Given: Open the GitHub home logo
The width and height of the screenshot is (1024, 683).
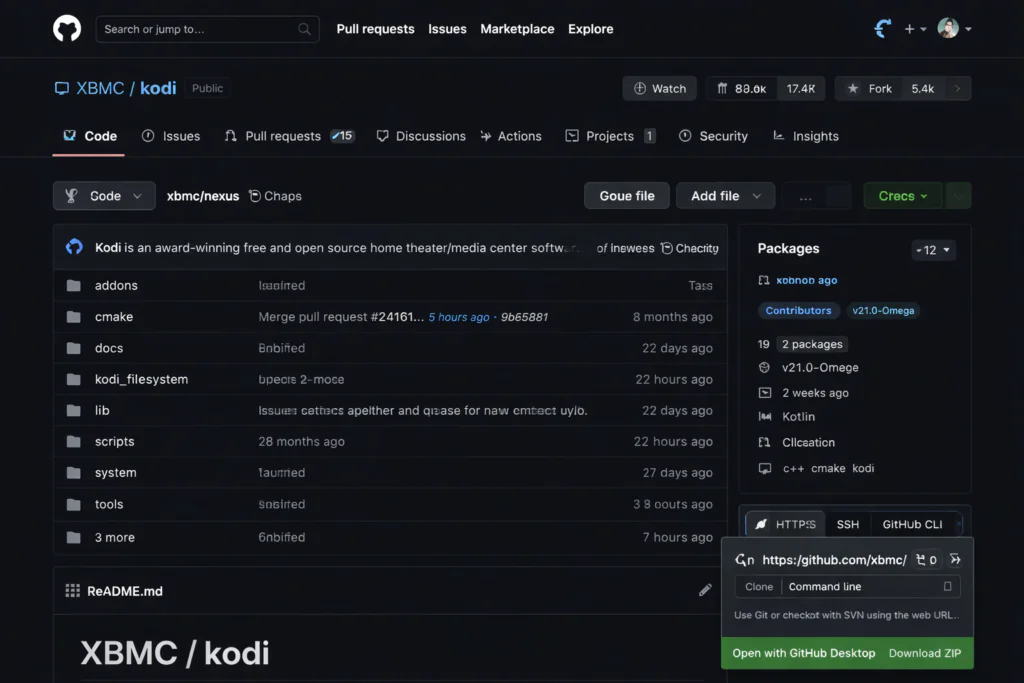Looking at the screenshot, I should (67, 29).
